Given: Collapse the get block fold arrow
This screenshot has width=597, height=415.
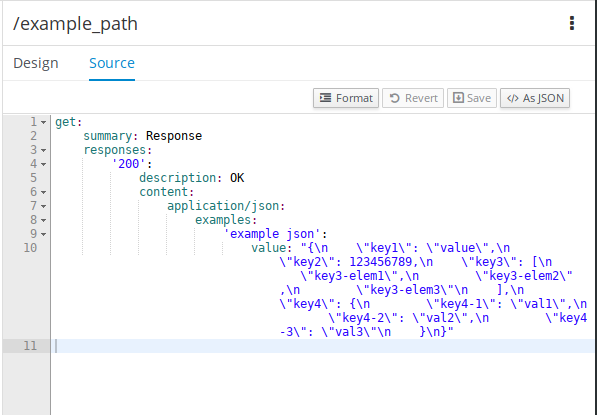Looking at the screenshot, I should tap(43, 123).
